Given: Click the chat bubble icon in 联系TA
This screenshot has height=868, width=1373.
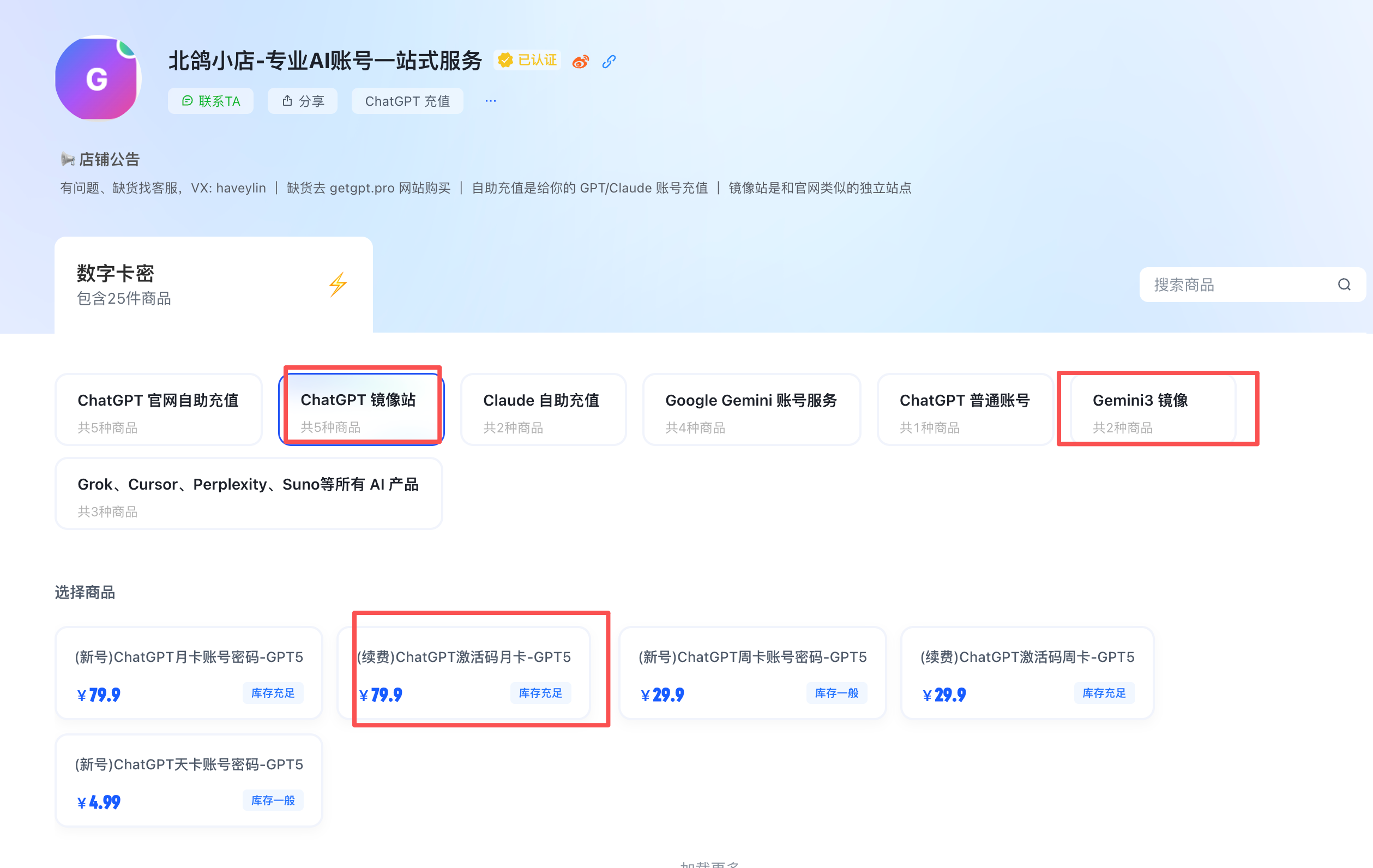Looking at the screenshot, I should [188, 101].
